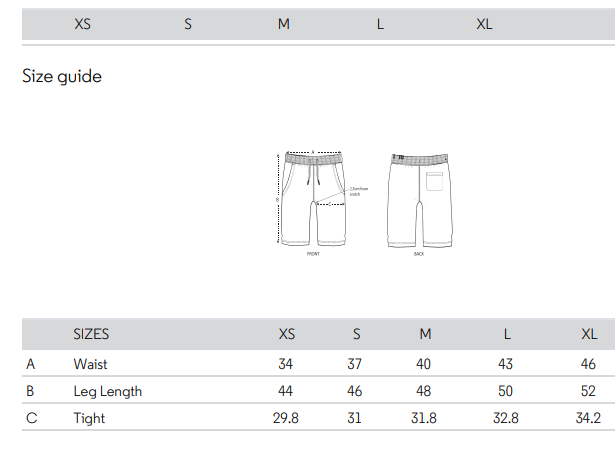Select the Leg Length row label

coord(107,391)
